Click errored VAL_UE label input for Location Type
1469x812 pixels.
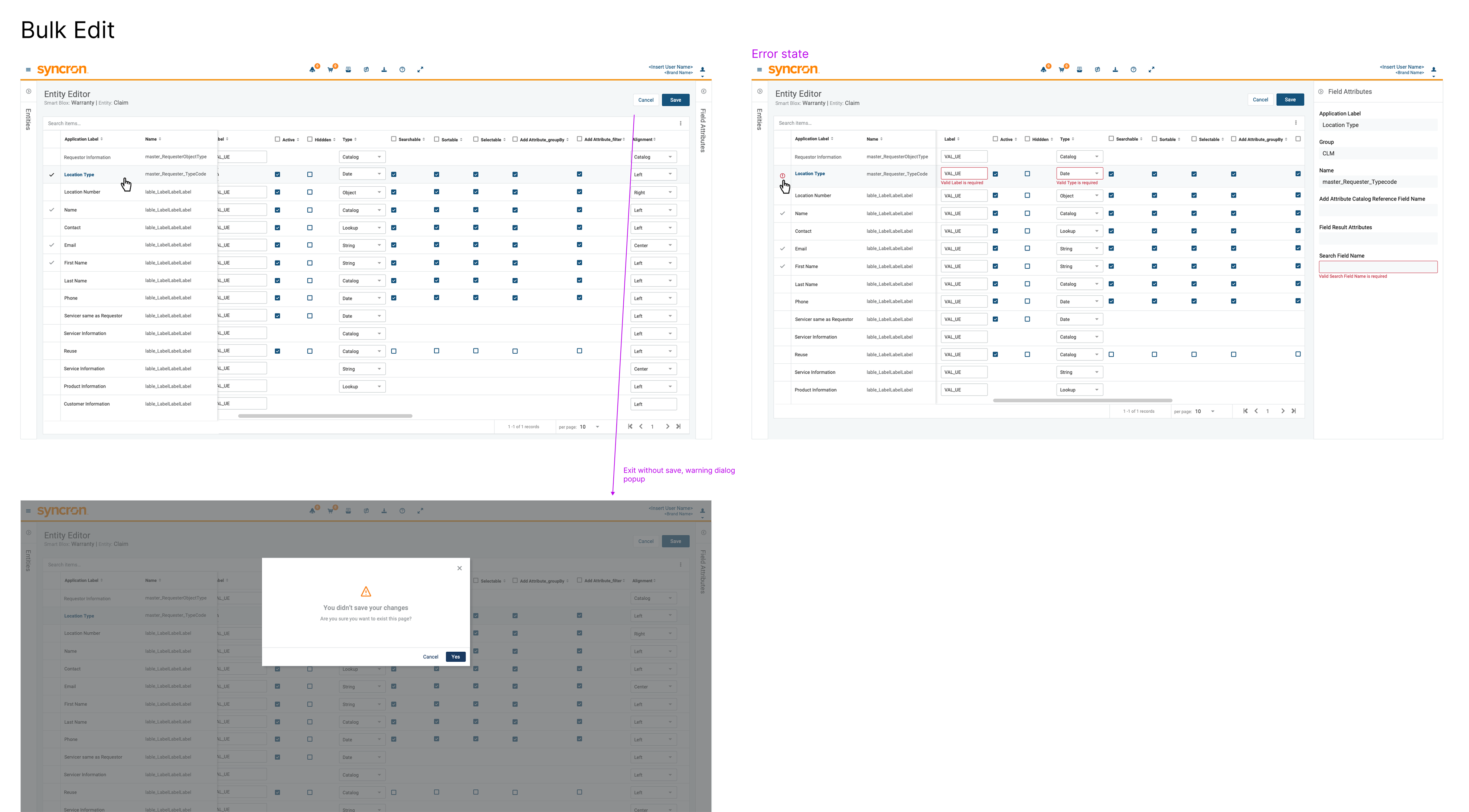coord(964,173)
